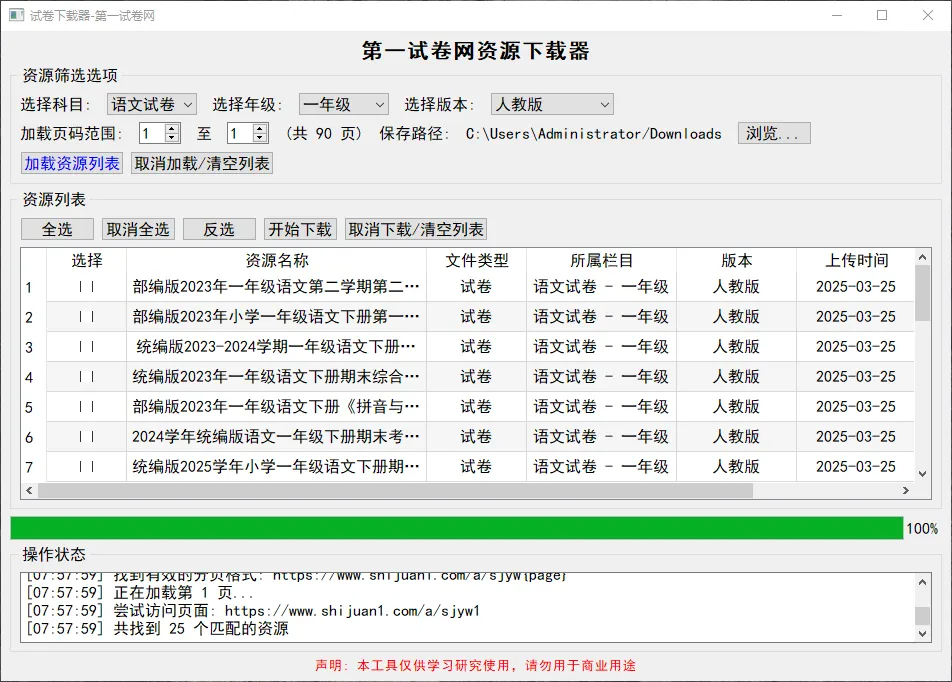
Task: Tick the checkbox in row 2
Action: click(86, 316)
